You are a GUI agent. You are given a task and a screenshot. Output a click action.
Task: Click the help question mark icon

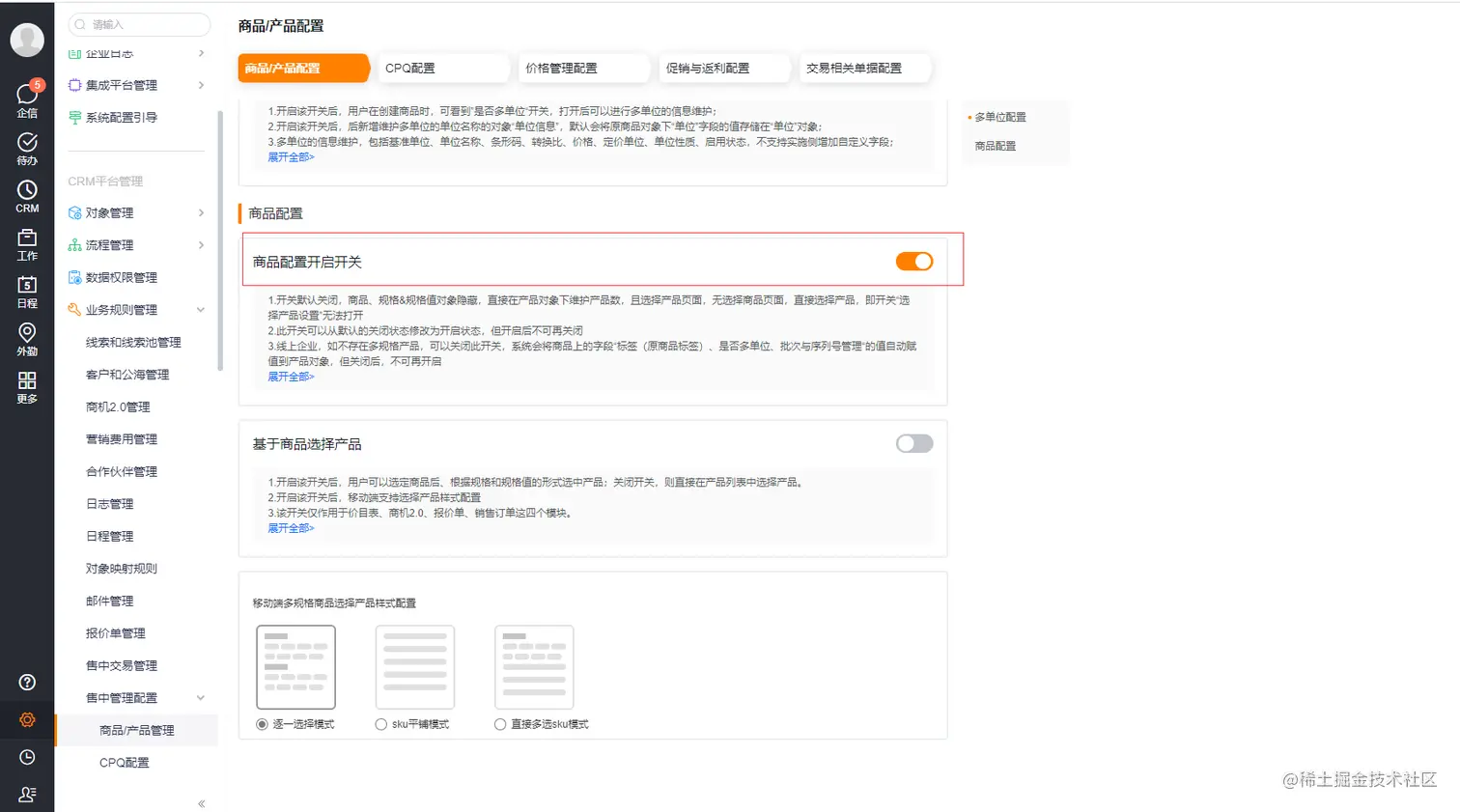pyautogui.click(x=27, y=683)
